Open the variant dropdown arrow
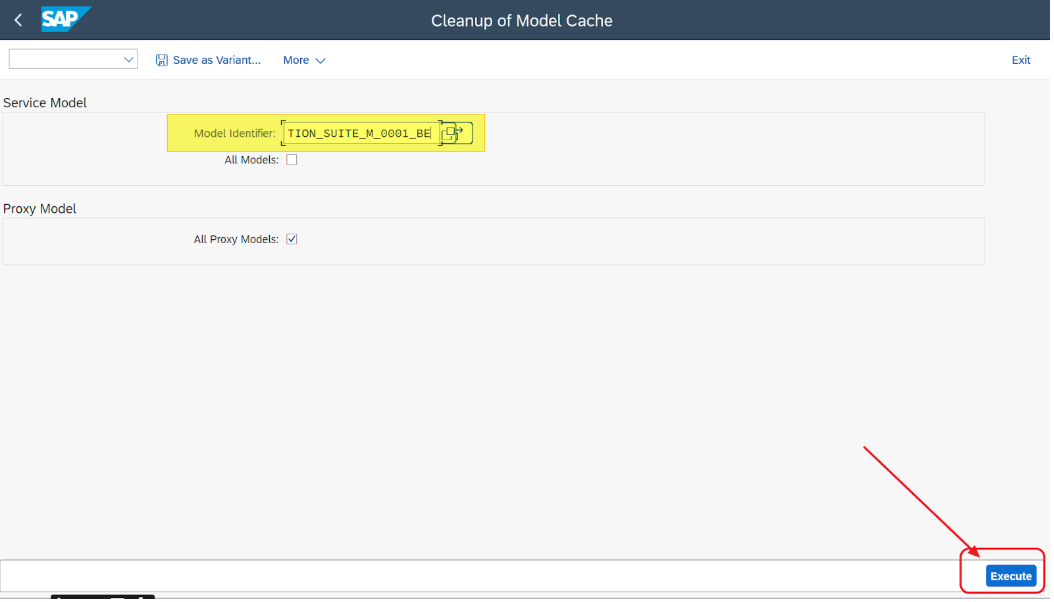 click(128, 60)
